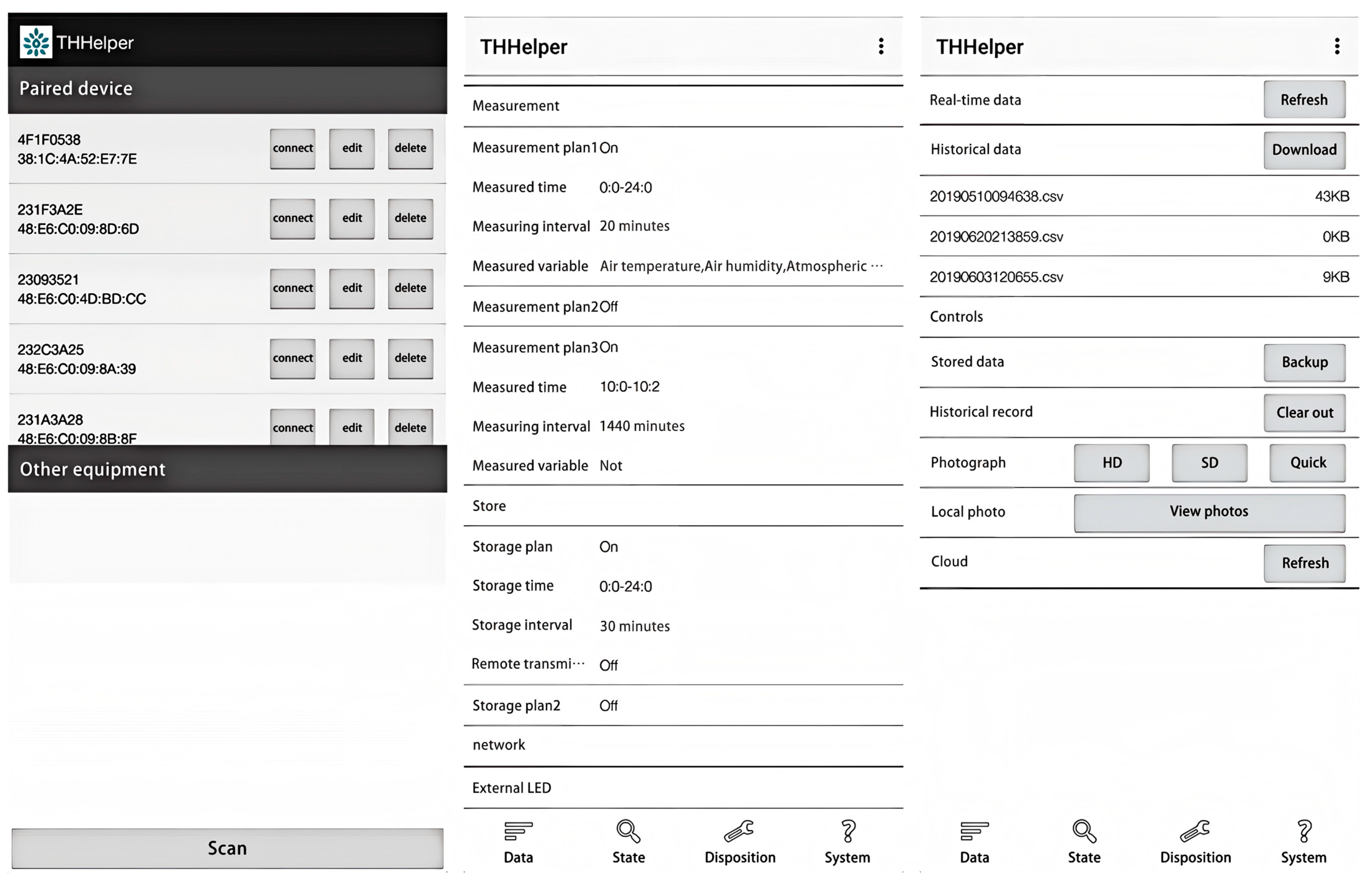Select 30 minutes Storage interval value
The height and width of the screenshot is (880, 1372).
tap(635, 627)
